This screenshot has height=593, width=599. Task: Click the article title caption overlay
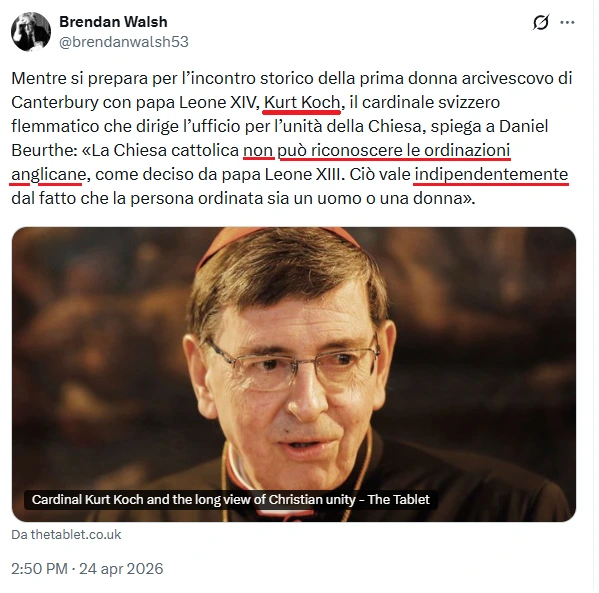(x=231, y=499)
